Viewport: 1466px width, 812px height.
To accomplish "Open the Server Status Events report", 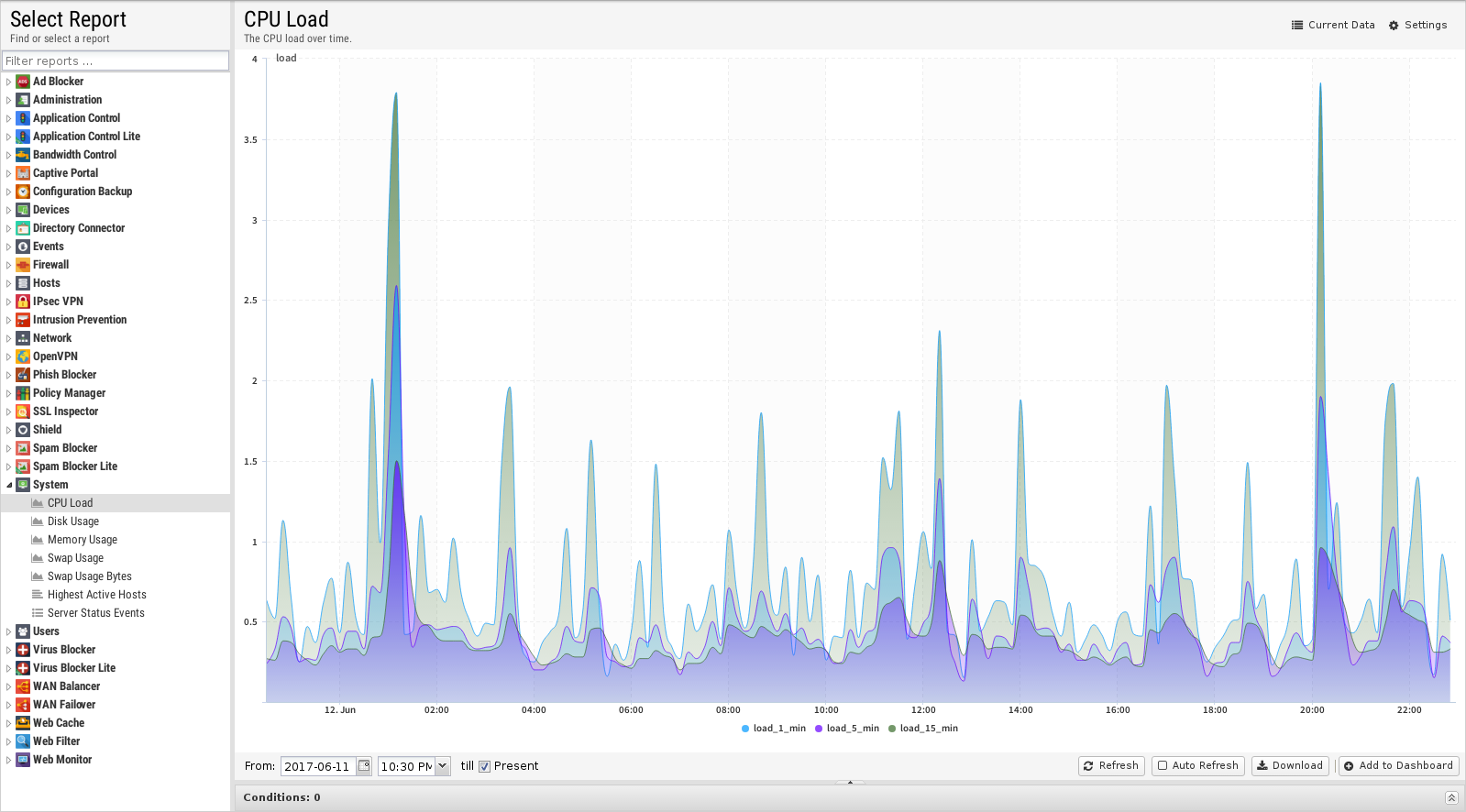I will (x=95, y=613).
